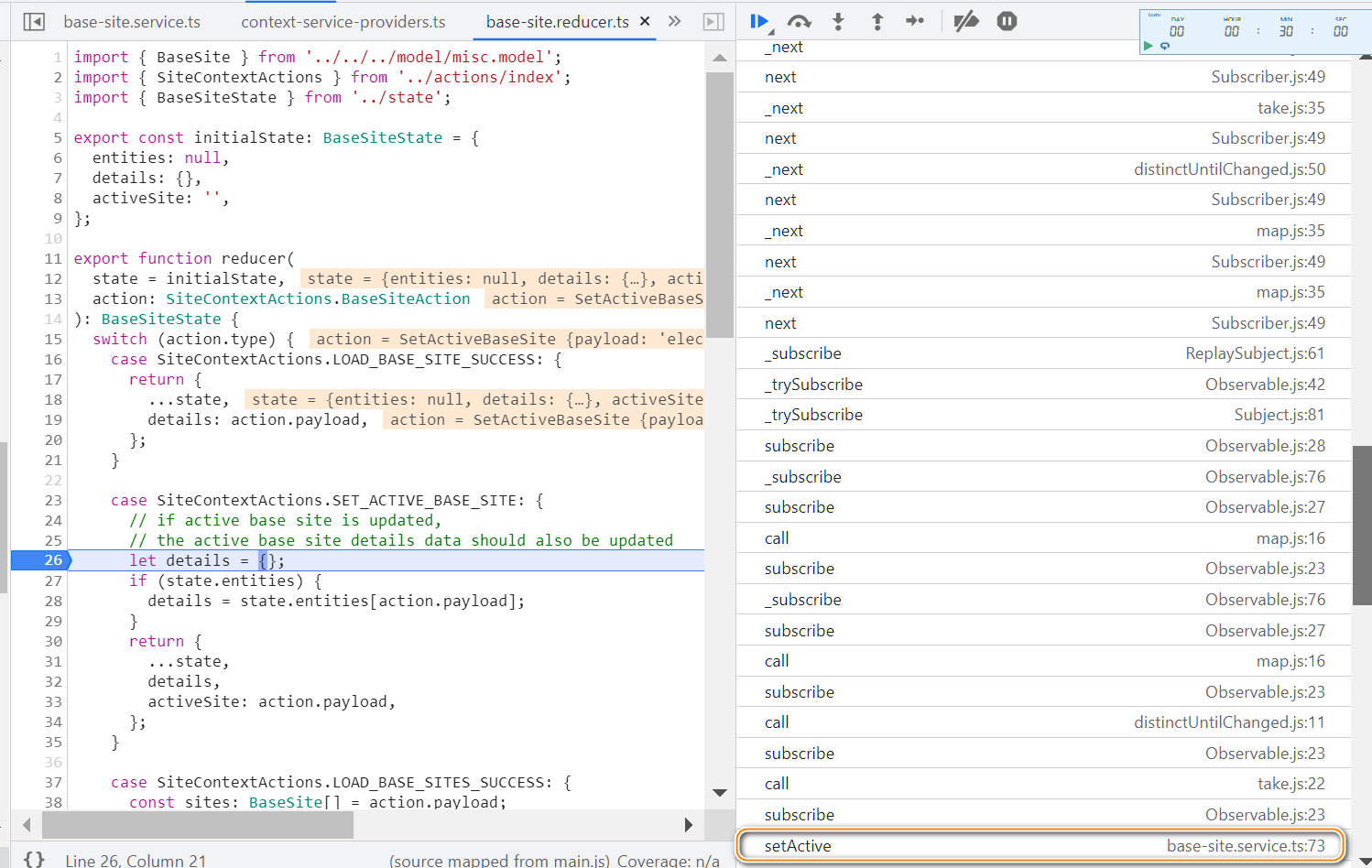Click the timer MIN value 30
This screenshot has height=868, width=1372.
point(1286,31)
